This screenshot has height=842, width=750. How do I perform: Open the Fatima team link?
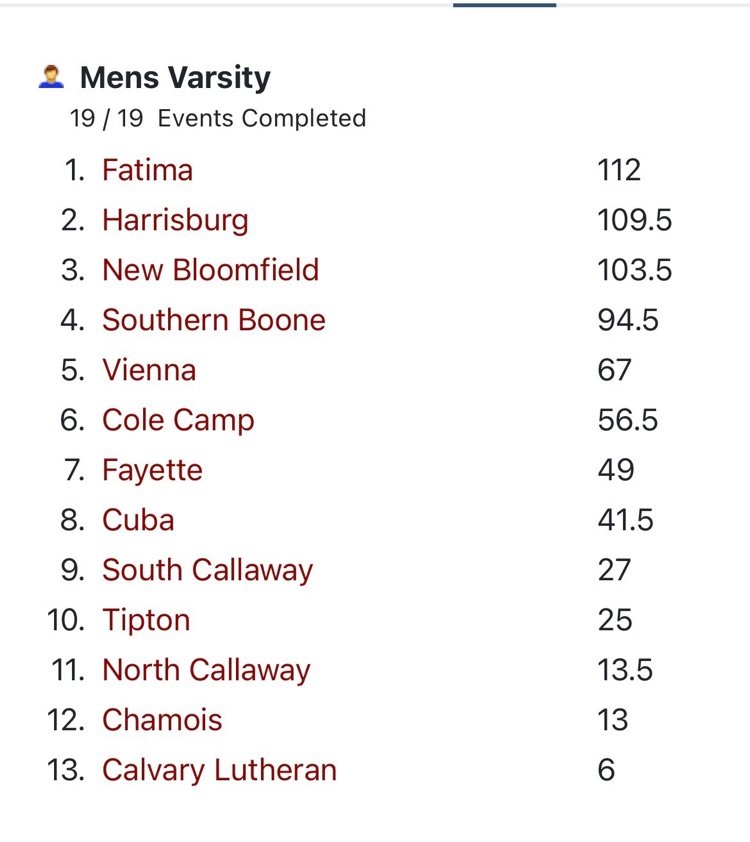(x=147, y=170)
